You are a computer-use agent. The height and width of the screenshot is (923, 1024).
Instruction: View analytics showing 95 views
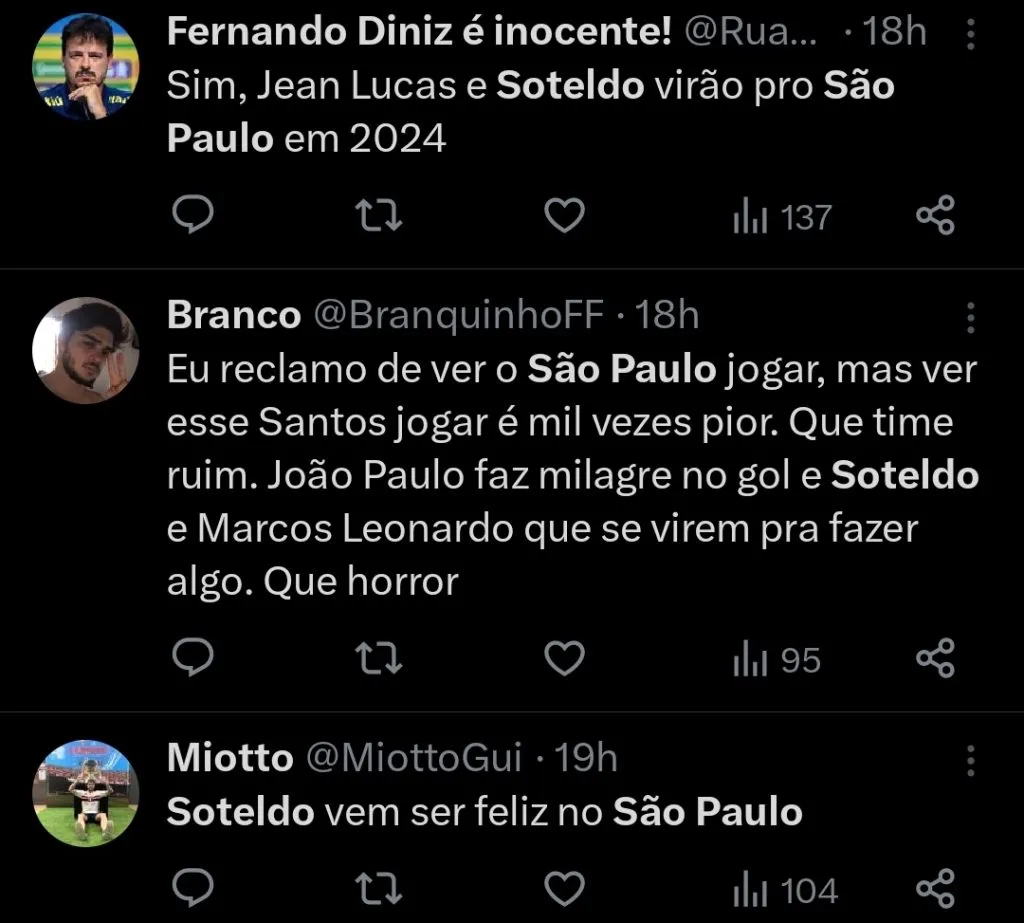776,660
